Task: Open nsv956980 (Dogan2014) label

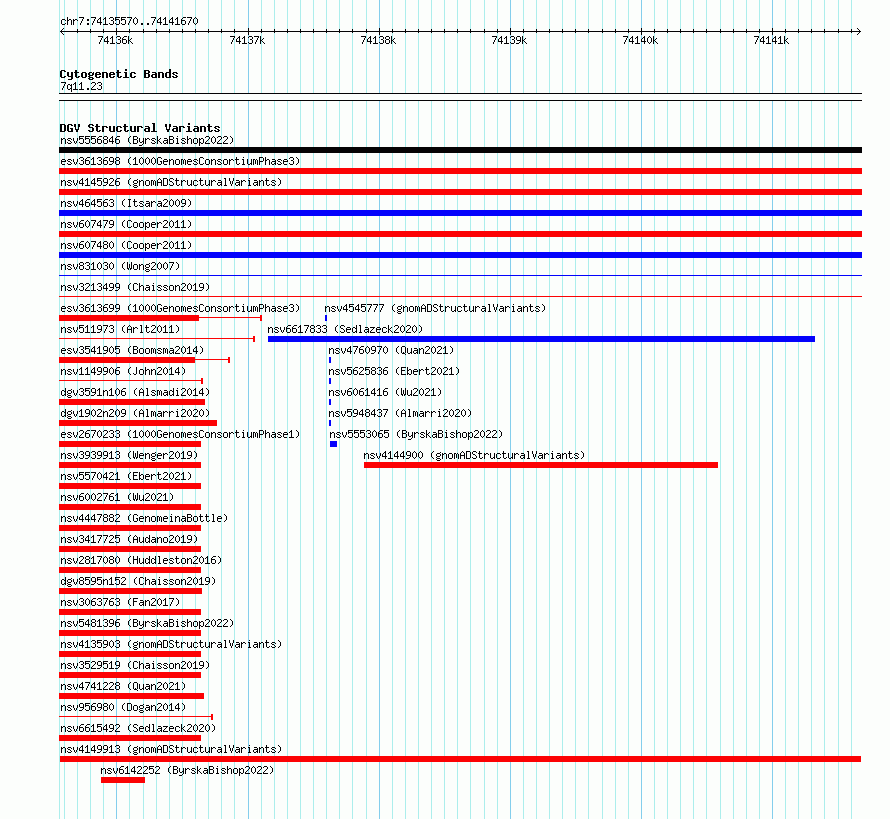Action: (123, 707)
